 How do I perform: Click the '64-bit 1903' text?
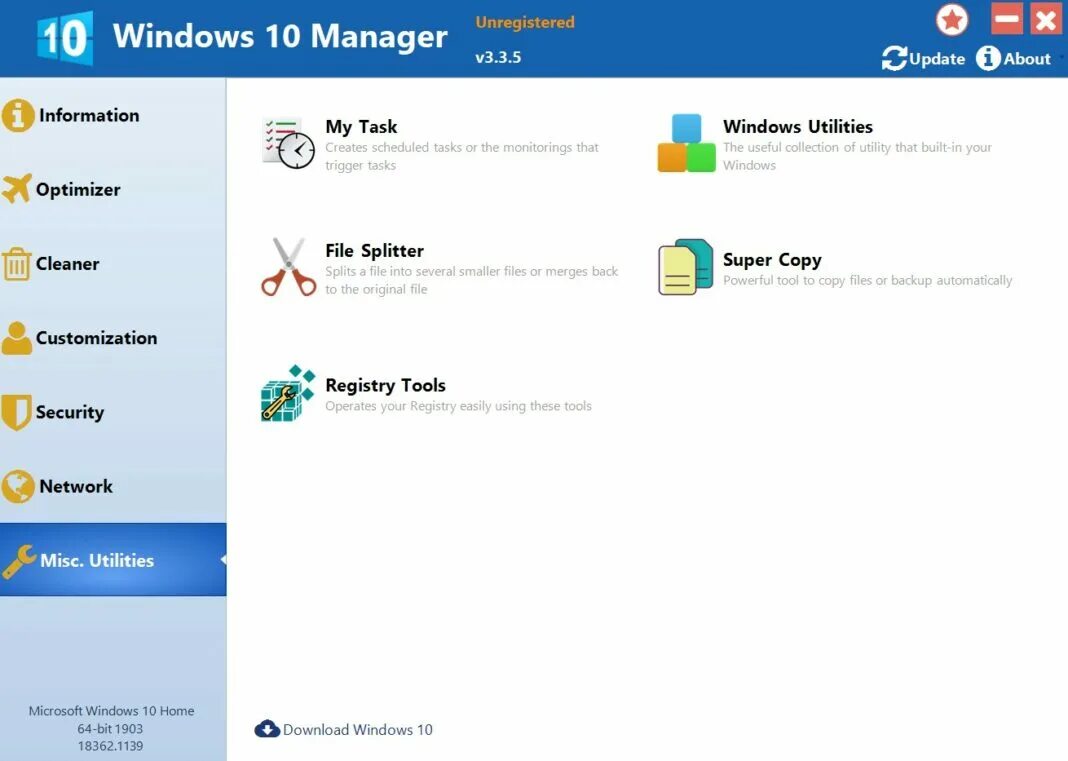point(110,728)
